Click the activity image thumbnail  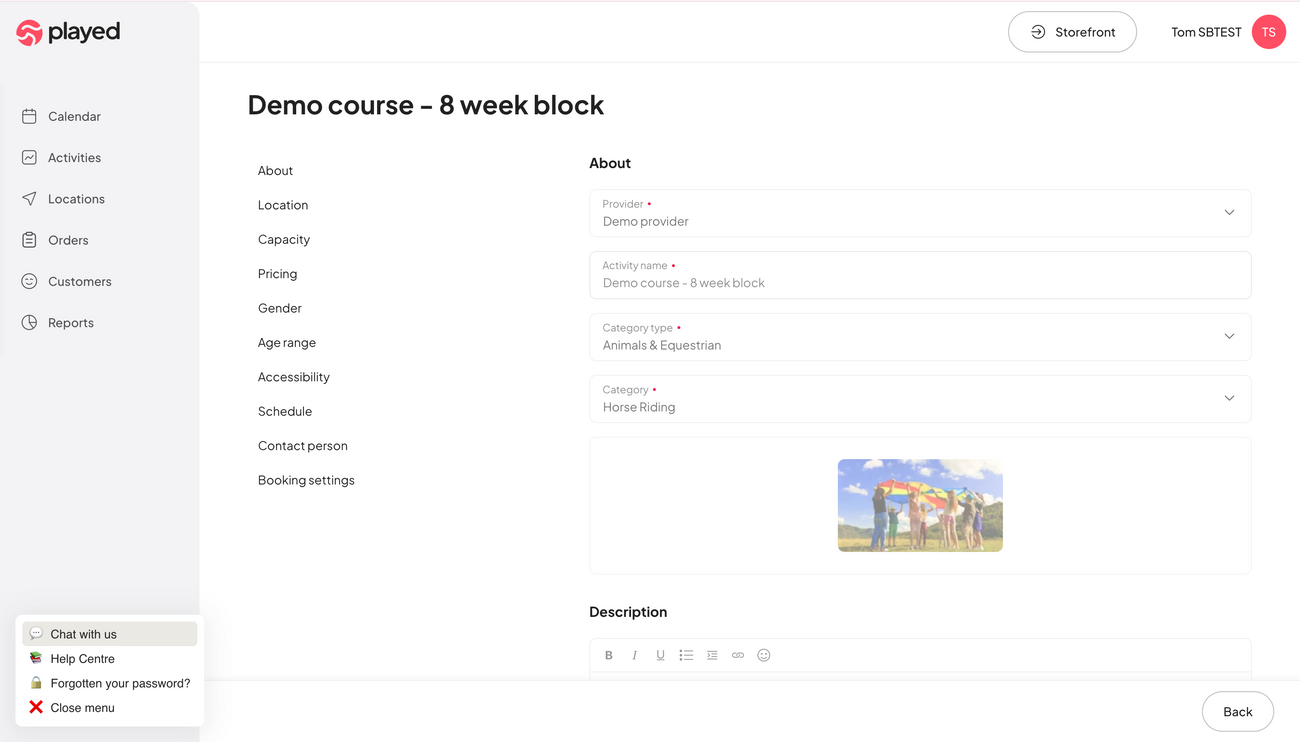click(x=920, y=505)
